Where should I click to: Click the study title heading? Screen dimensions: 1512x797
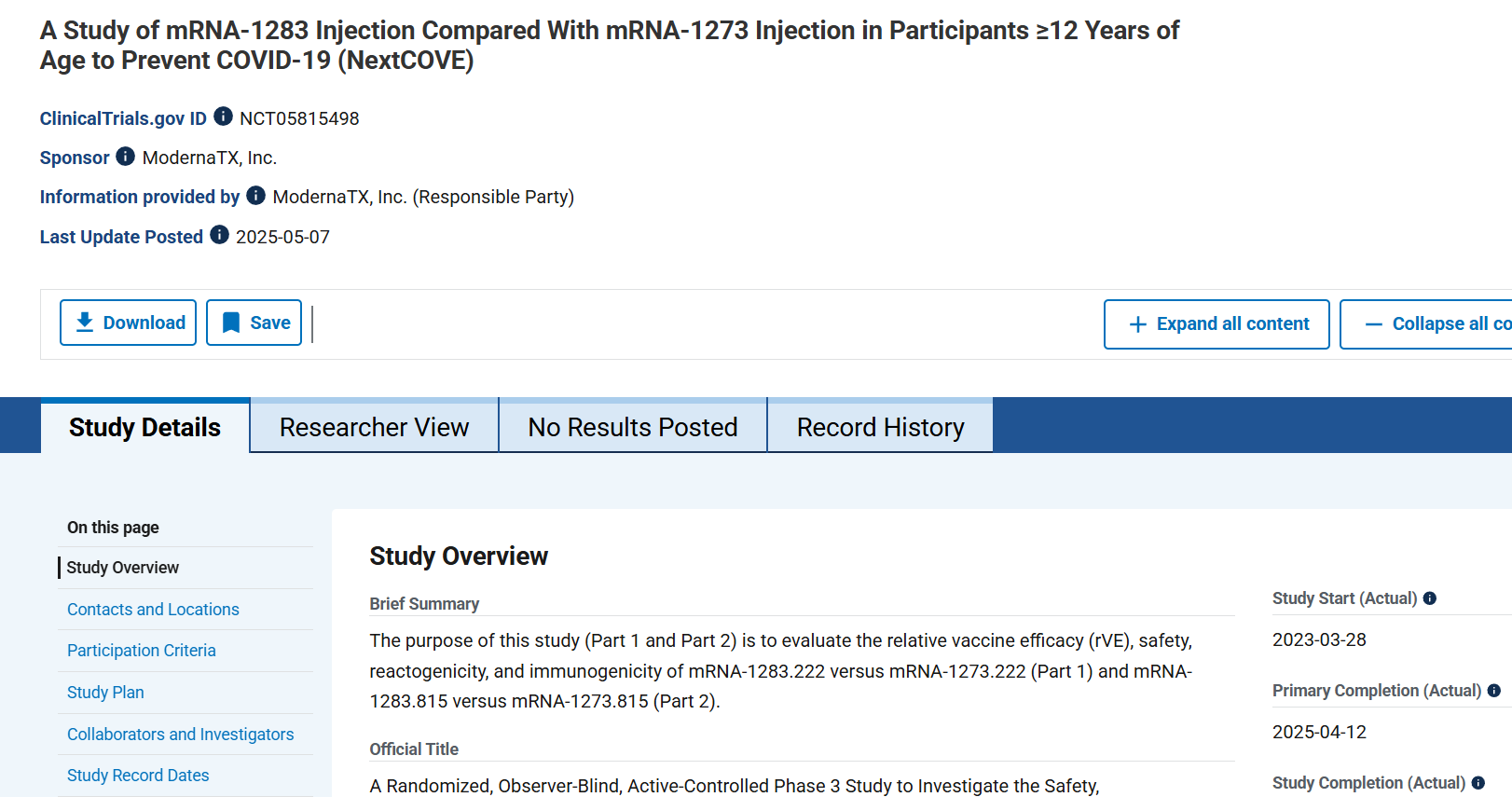(610, 45)
